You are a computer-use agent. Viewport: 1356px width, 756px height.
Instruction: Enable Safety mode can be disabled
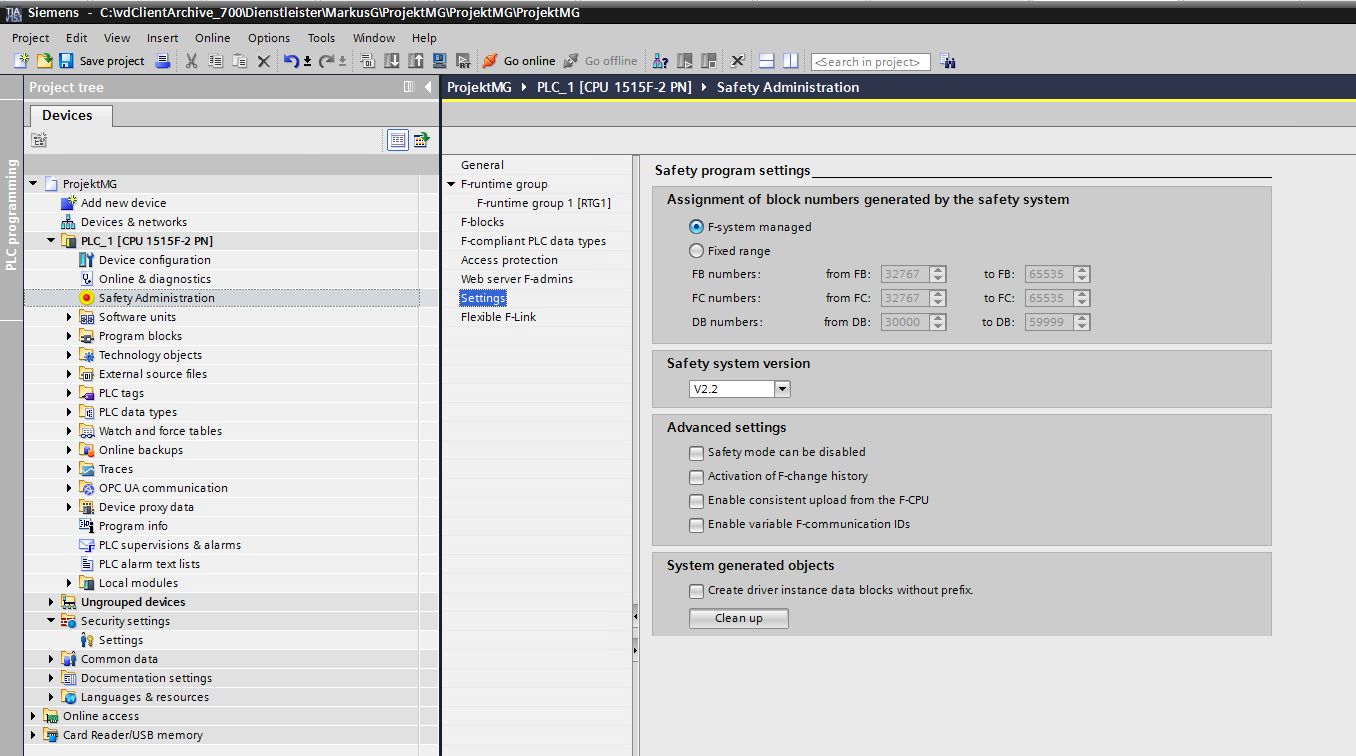(x=697, y=453)
